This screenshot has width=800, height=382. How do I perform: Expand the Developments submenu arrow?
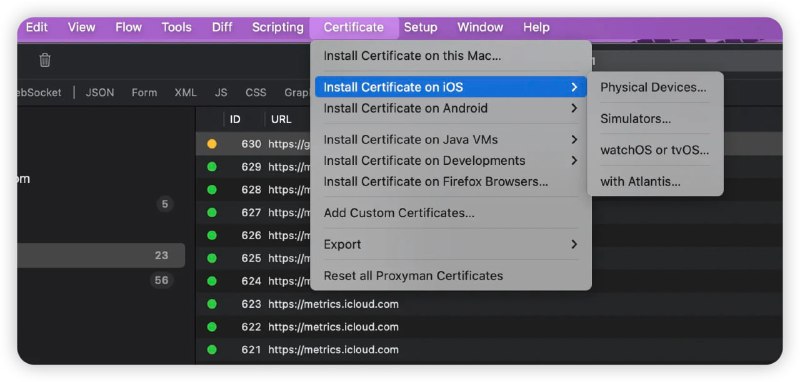click(x=574, y=161)
